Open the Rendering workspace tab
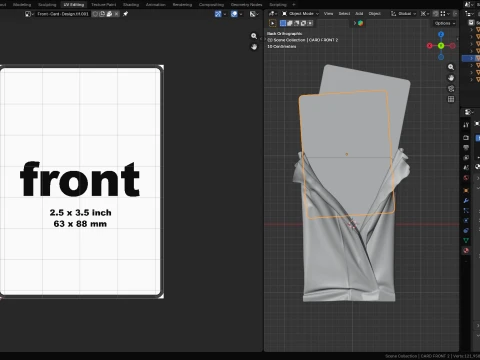This screenshot has height=360, width=480. (182, 5)
